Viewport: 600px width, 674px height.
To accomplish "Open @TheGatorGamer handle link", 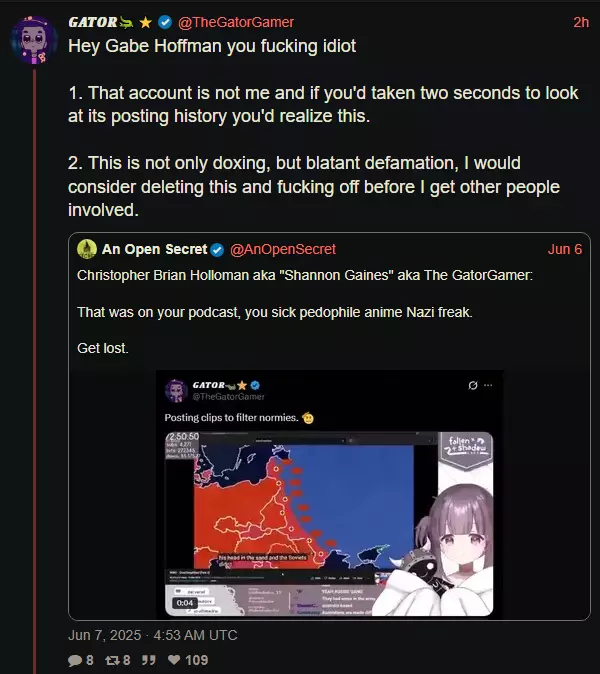I will pos(236,22).
